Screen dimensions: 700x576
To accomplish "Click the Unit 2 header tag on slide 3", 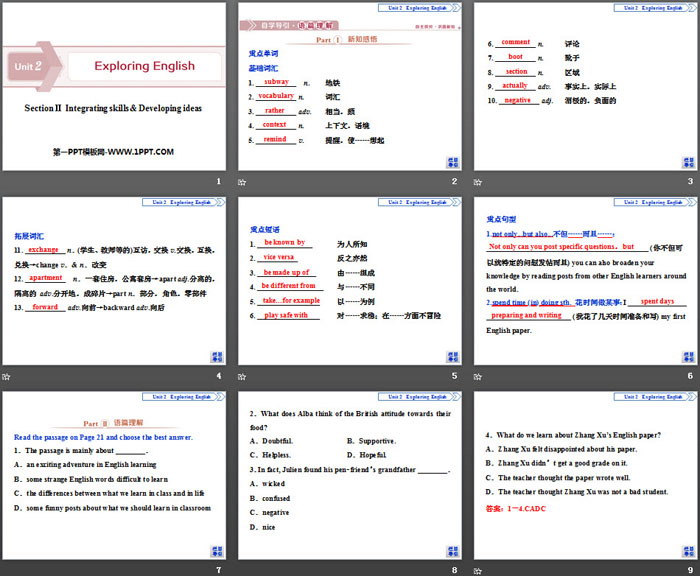I will pyautogui.click(x=655, y=8).
